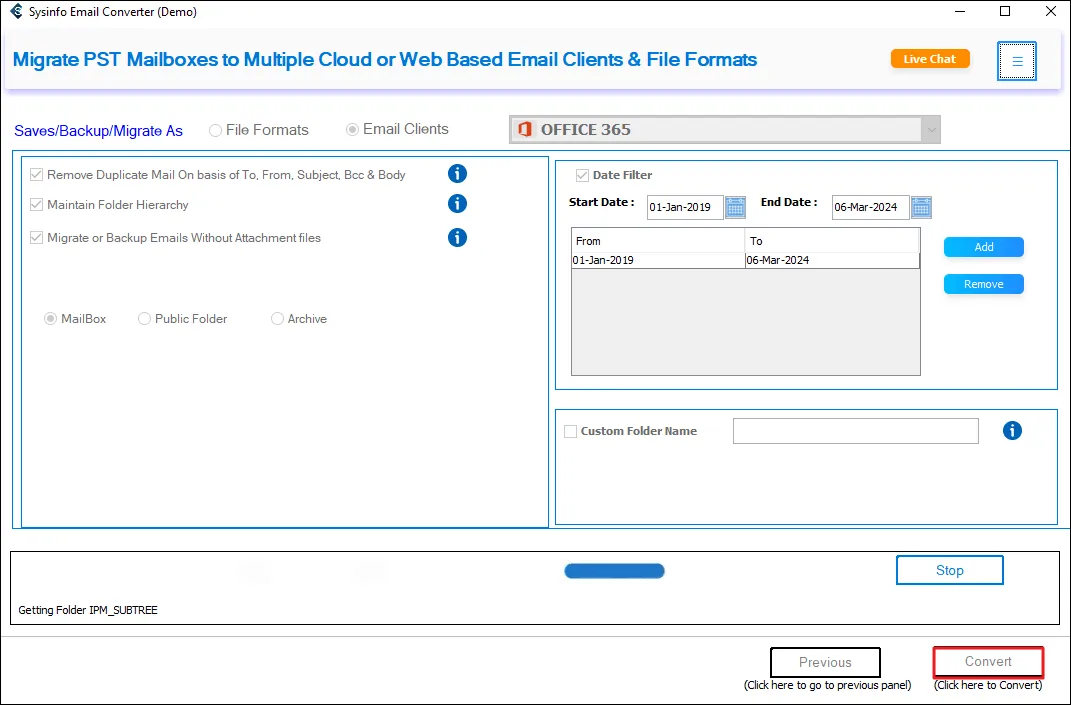Click info icon beside Remove Duplicate Mail

coord(457,174)
